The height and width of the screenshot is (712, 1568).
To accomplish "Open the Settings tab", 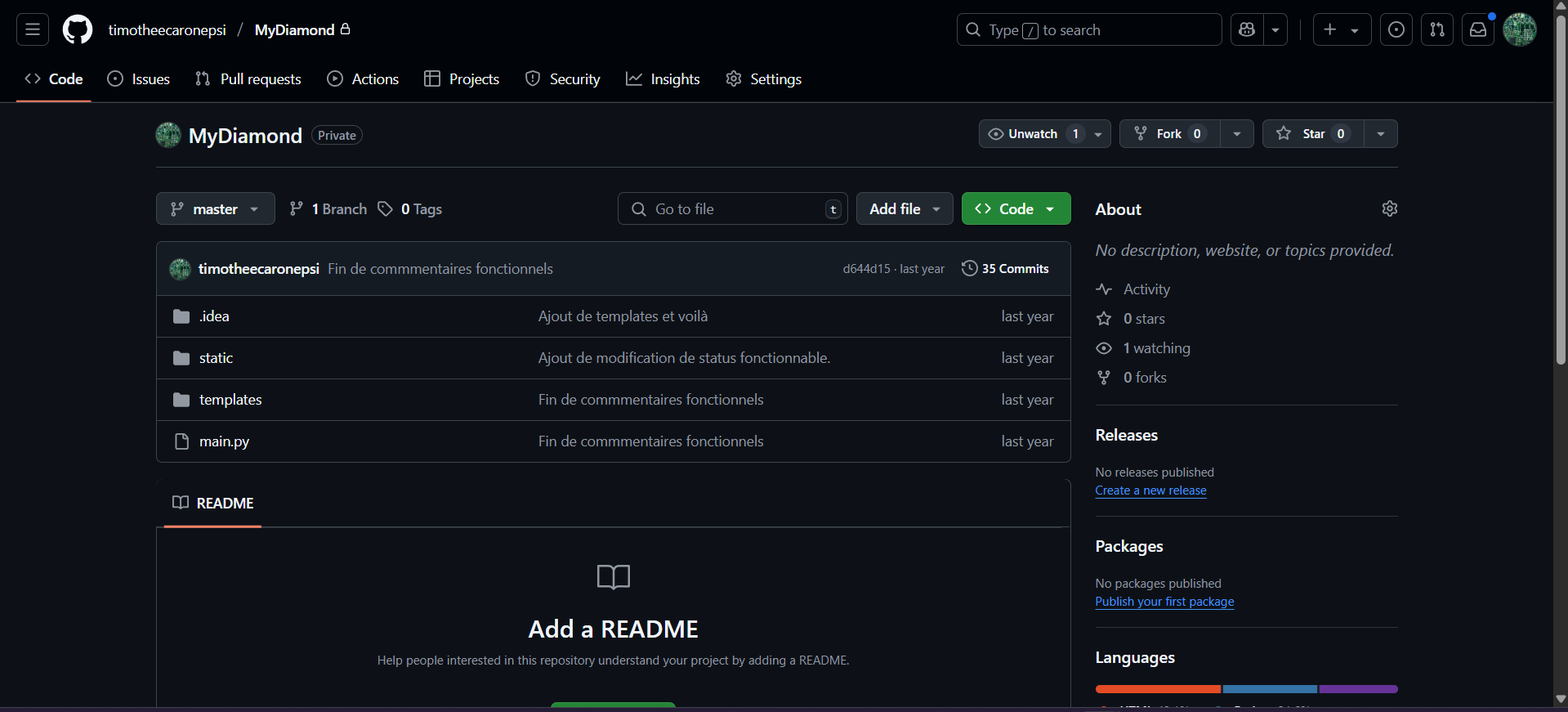I will (763, 79).
